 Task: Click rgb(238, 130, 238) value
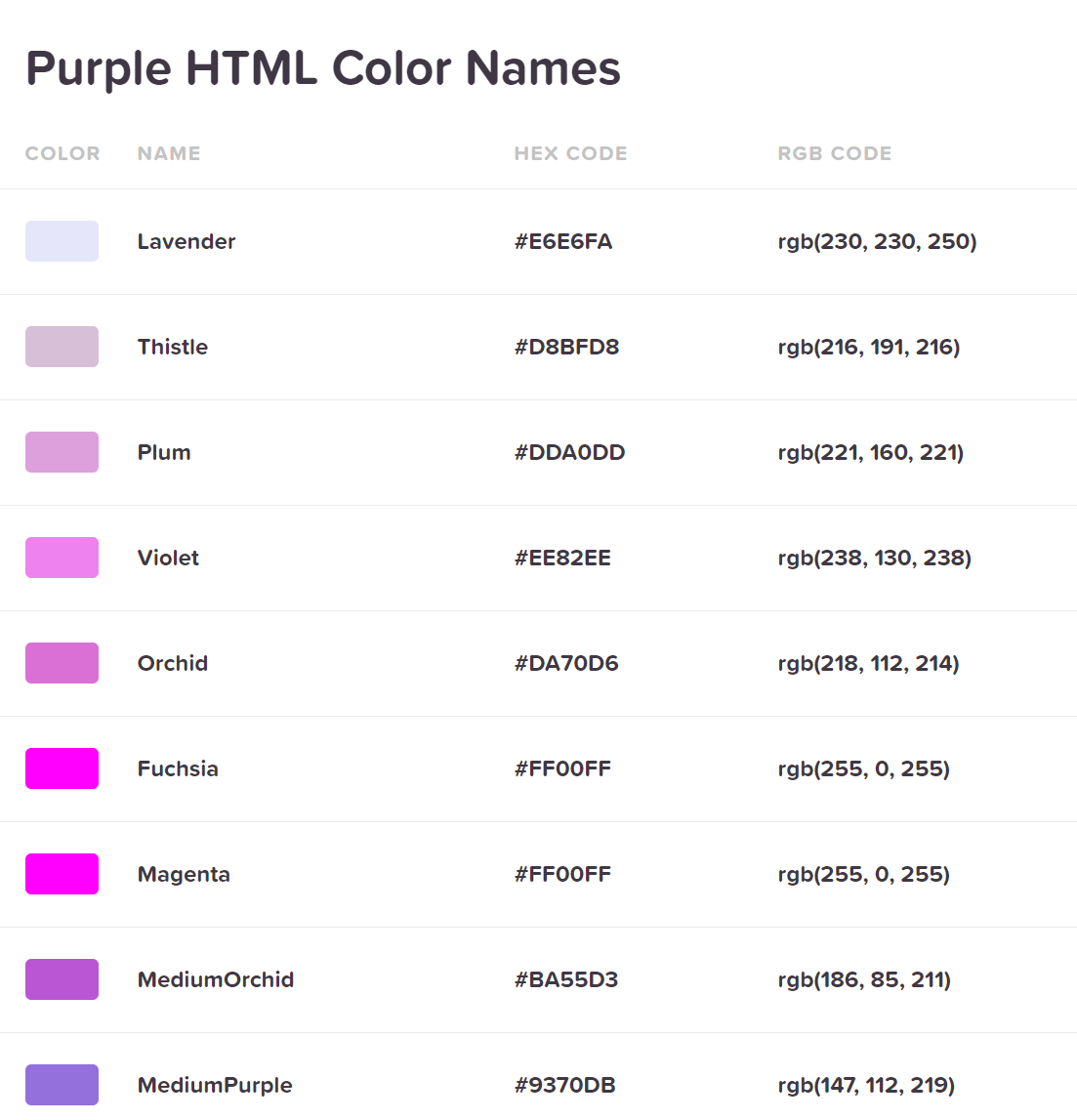coord(875,558)
